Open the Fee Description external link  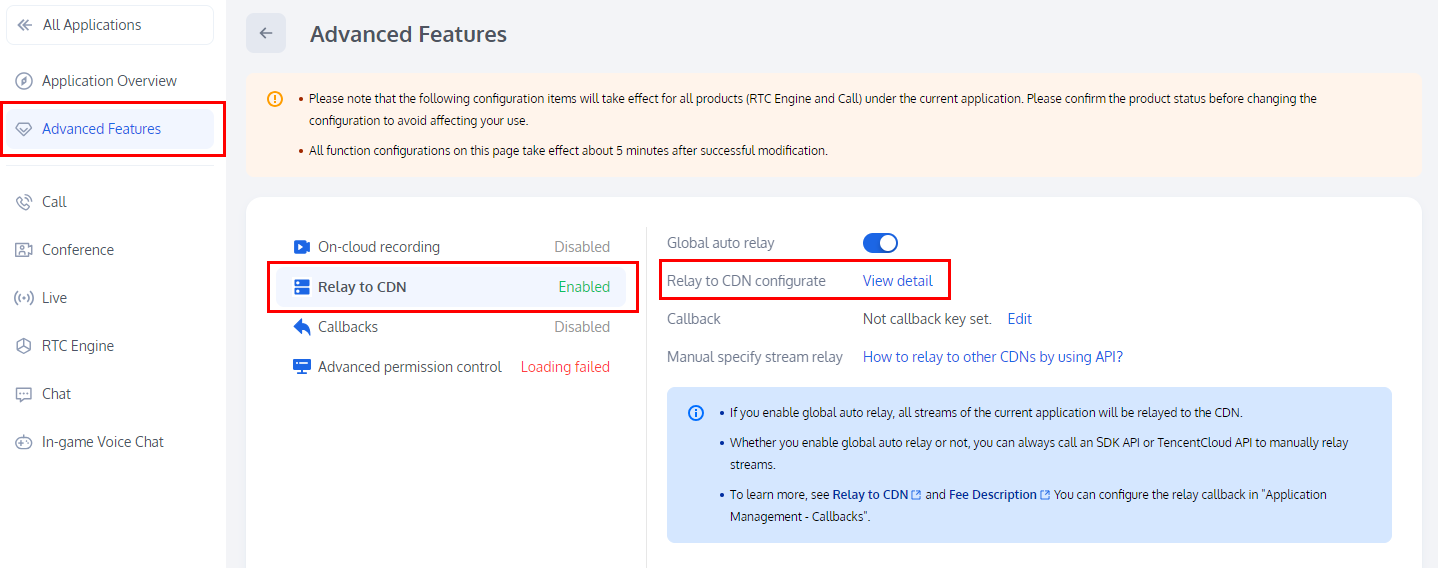(992, 495)
